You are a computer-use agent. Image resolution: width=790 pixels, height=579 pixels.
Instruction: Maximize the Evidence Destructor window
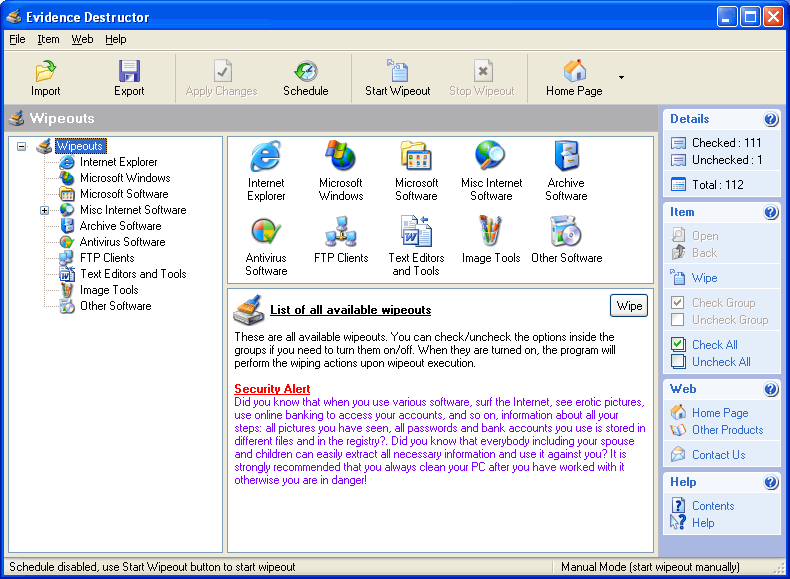click(750, 17)
